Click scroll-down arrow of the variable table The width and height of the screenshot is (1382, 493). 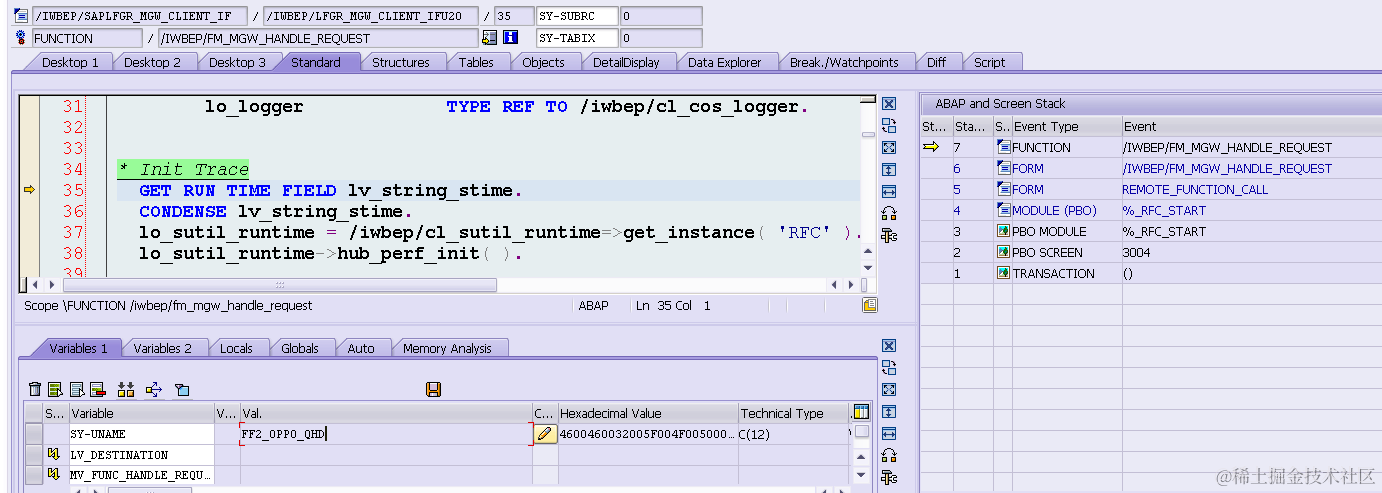pyautogui.click(x=861, y=475)
